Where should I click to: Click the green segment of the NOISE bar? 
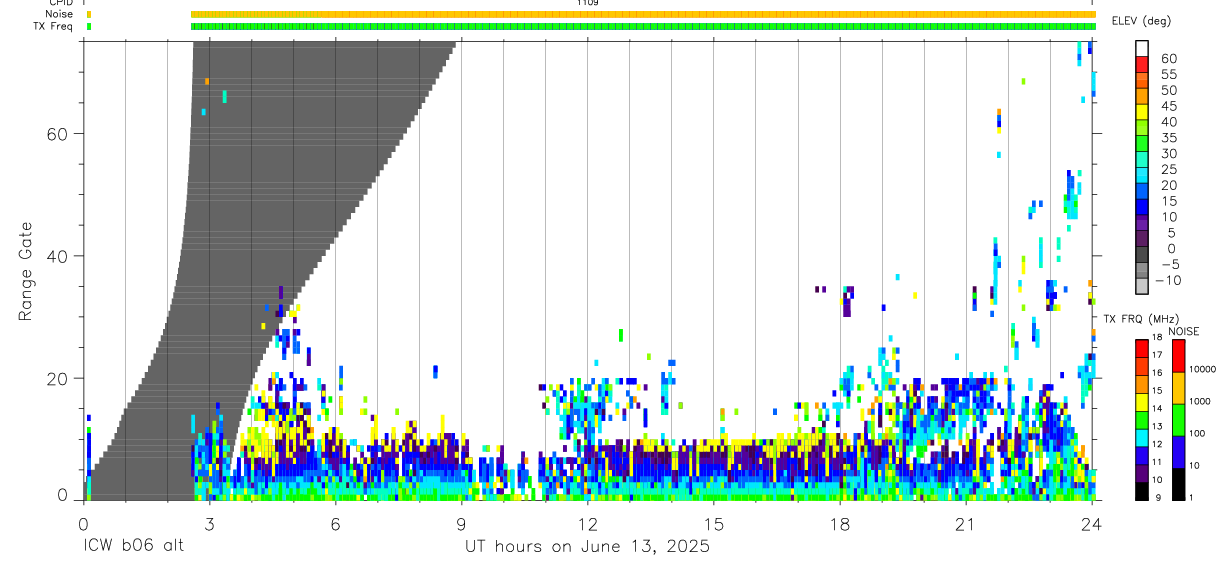coord(1178,420)
